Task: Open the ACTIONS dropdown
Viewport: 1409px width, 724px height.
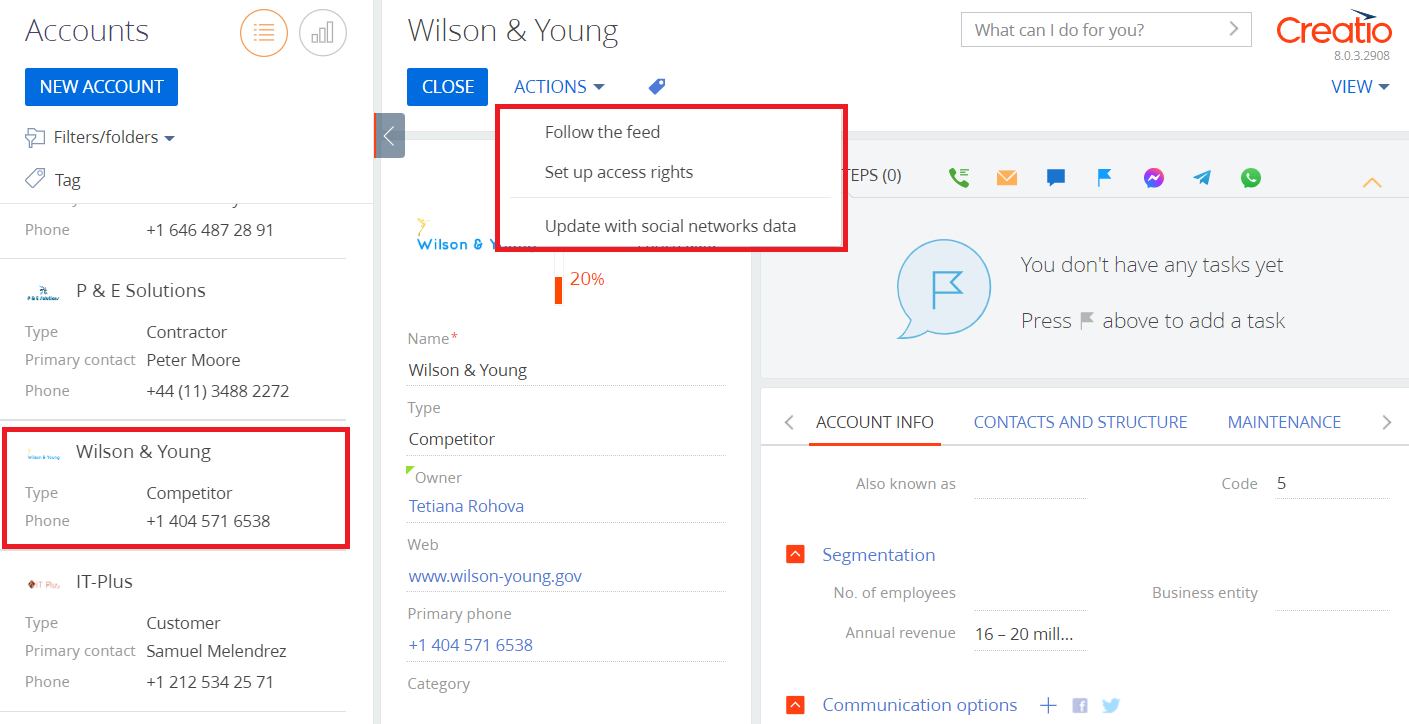Action: 559,87
